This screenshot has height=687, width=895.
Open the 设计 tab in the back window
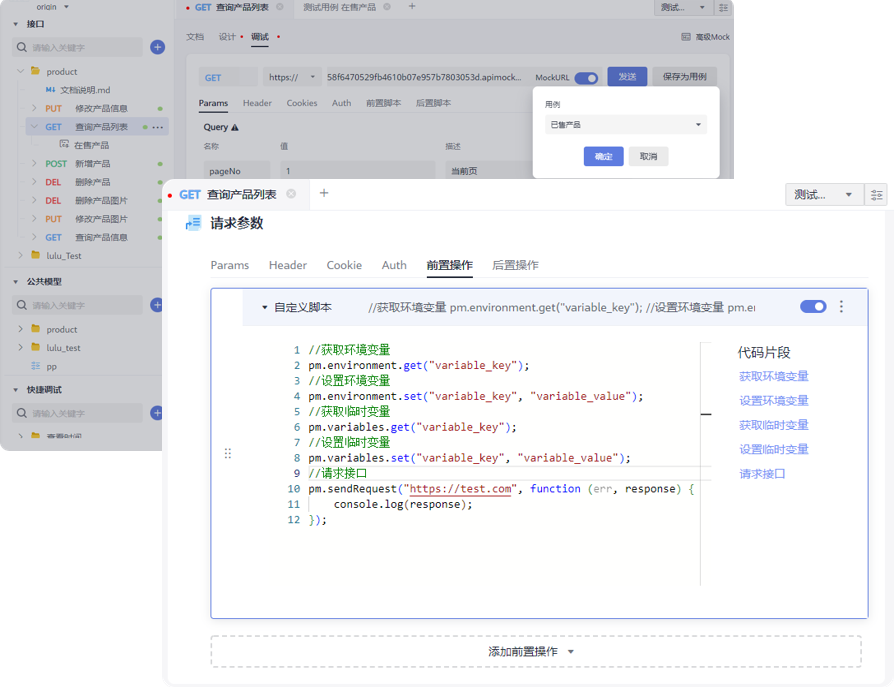point(227,37)
